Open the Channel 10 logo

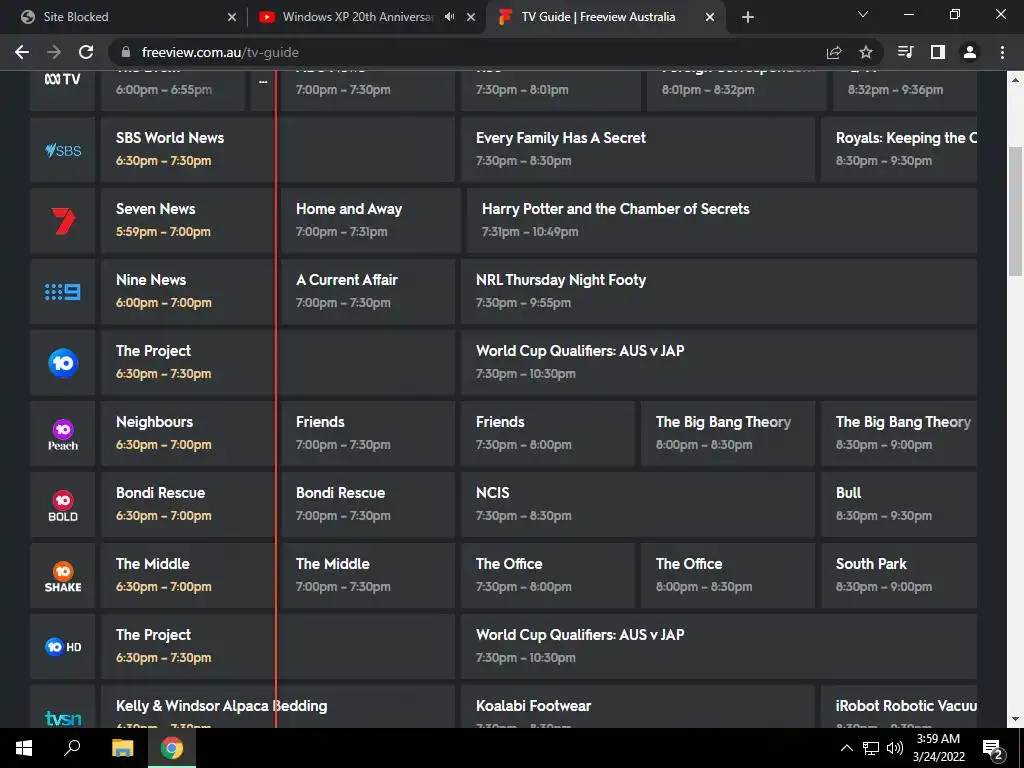coord(63,363)
